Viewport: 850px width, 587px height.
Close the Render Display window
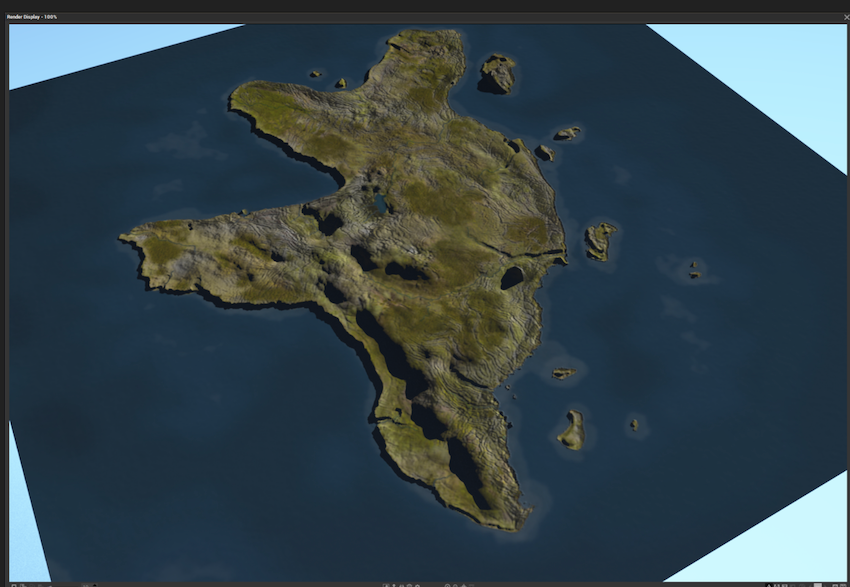(846, 17)
